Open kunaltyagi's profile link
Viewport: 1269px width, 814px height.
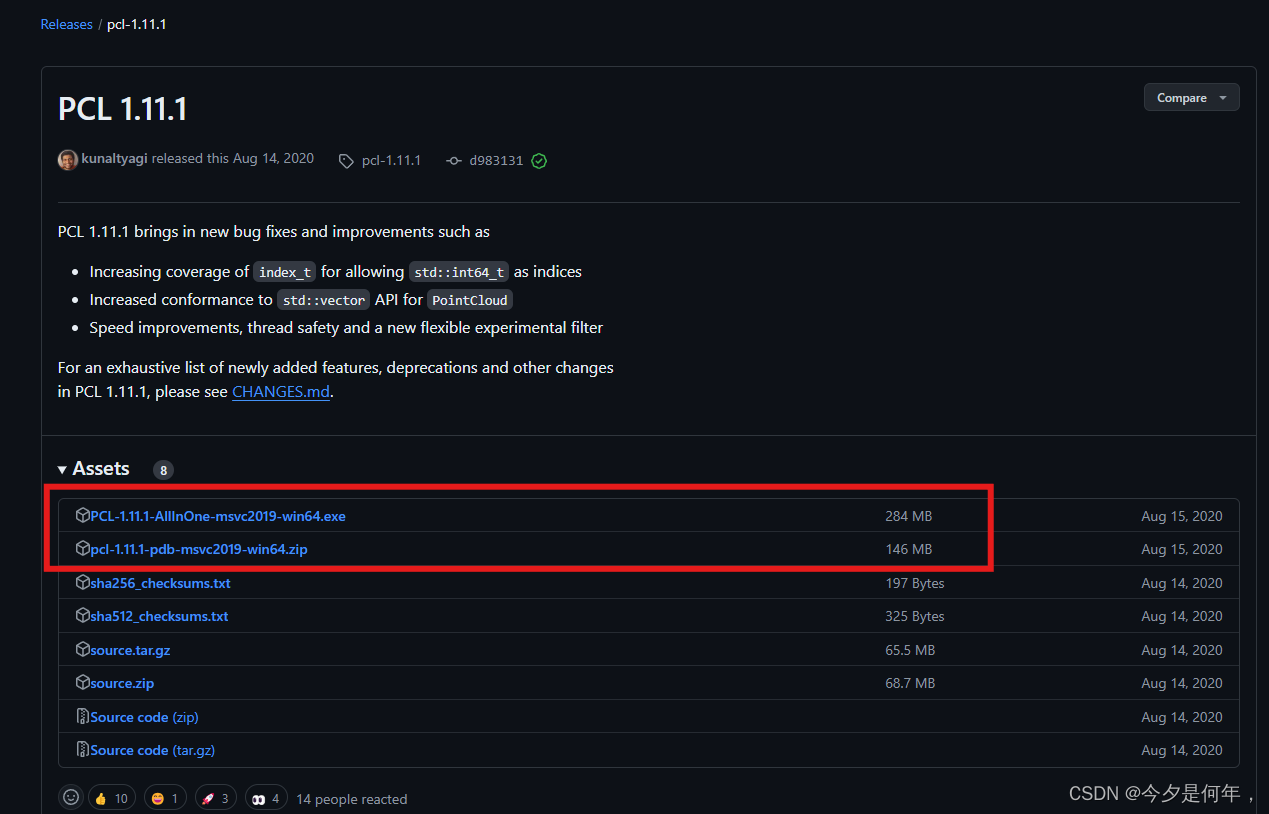(x=115, y=159)
